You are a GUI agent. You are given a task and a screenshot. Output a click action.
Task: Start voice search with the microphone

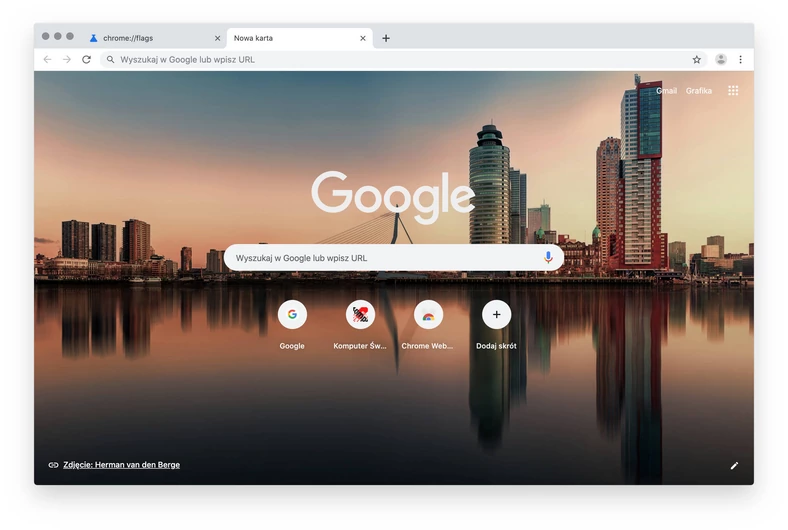click(548, 257)
